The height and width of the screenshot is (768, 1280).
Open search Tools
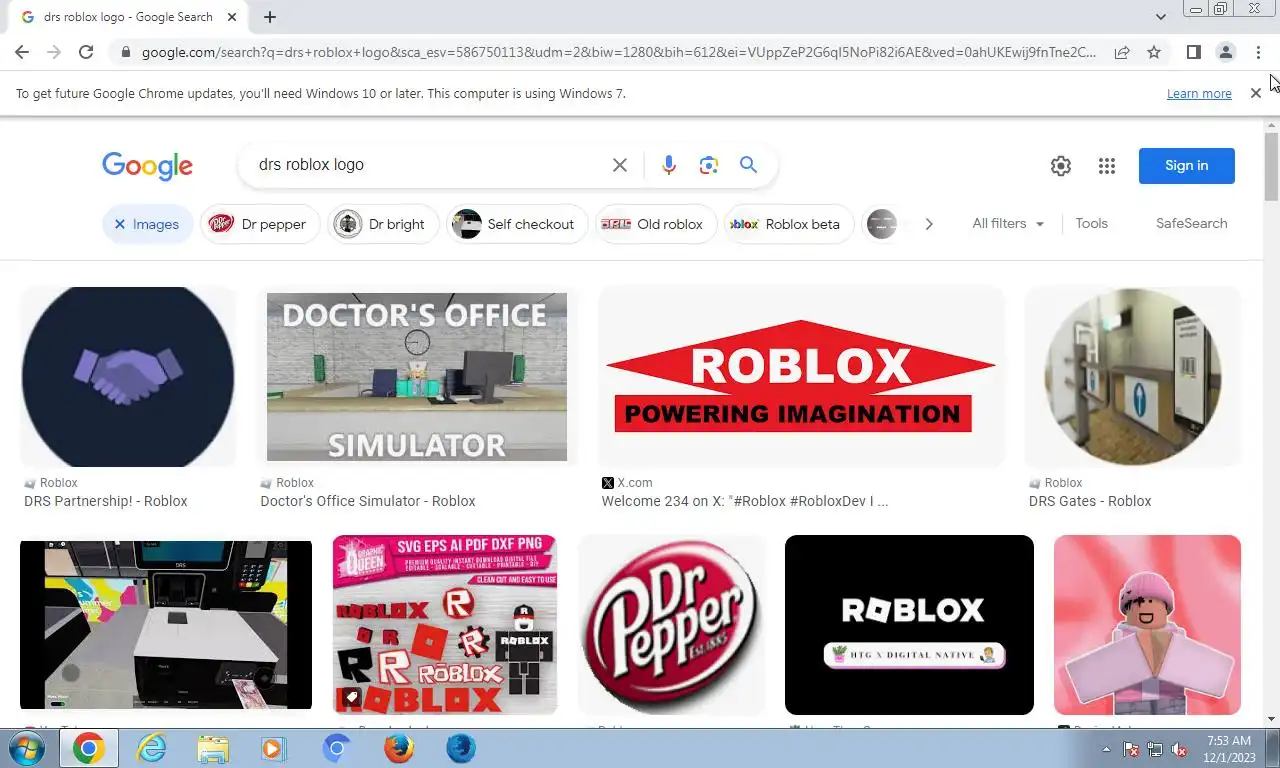click(x=1091, y=224)
